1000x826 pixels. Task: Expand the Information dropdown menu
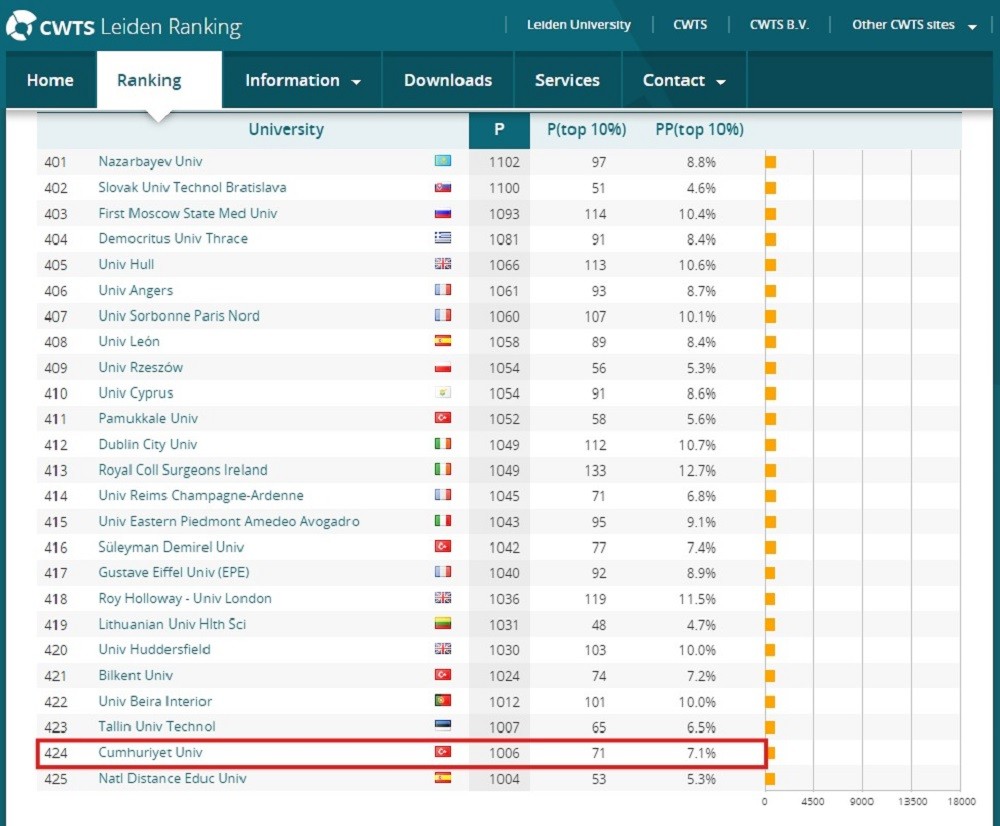pyautogui.click(x=302, y=81)
